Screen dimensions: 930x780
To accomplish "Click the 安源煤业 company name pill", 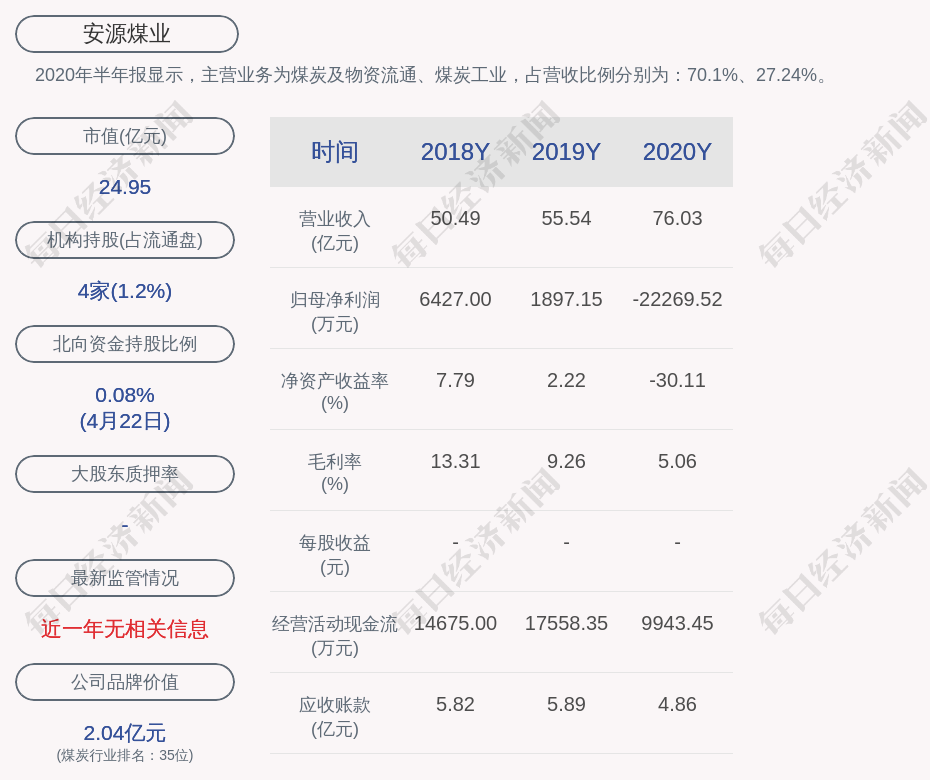I will 126,34.
